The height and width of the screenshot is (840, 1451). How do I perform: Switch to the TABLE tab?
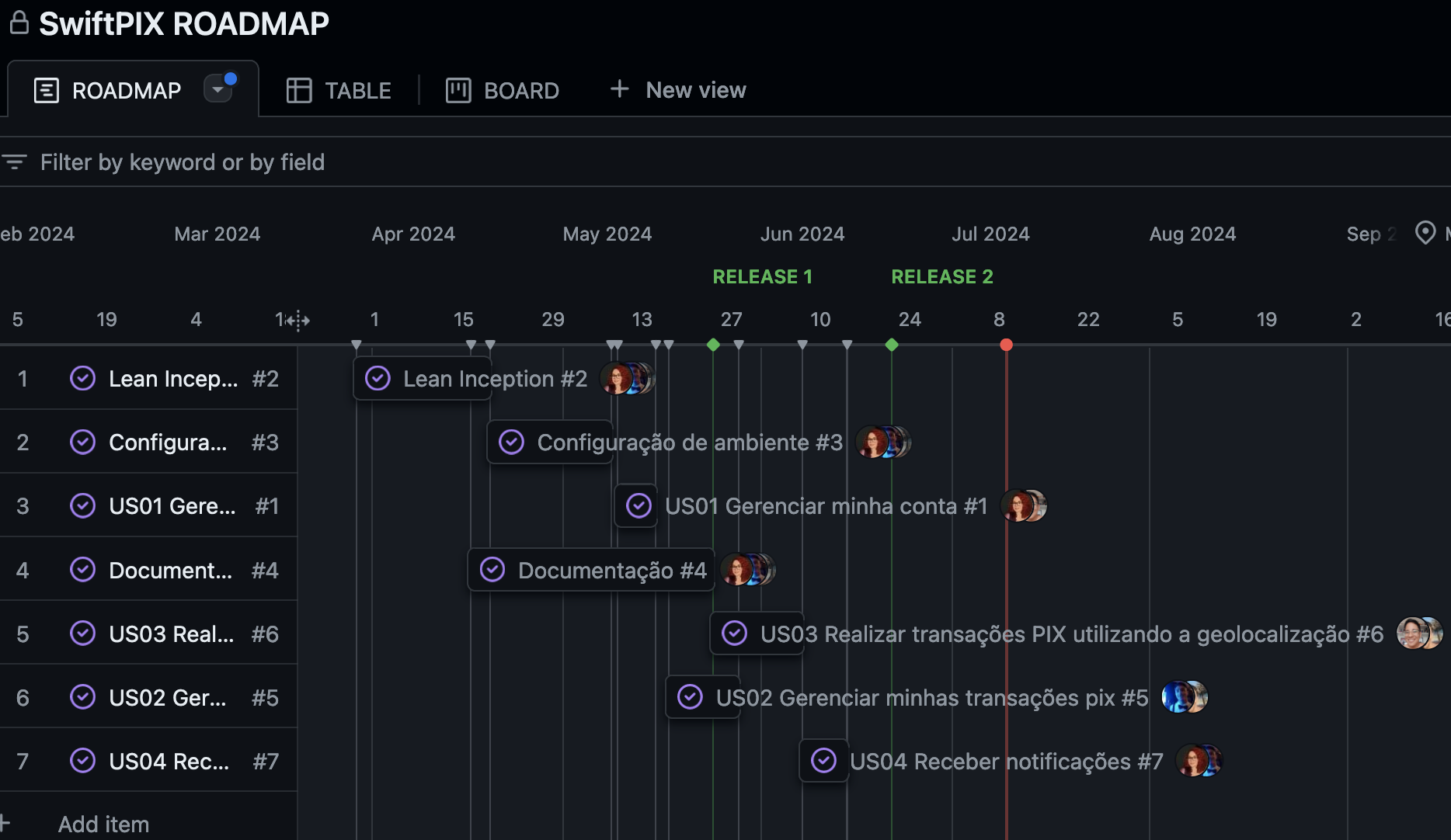[x=357, y=90]
